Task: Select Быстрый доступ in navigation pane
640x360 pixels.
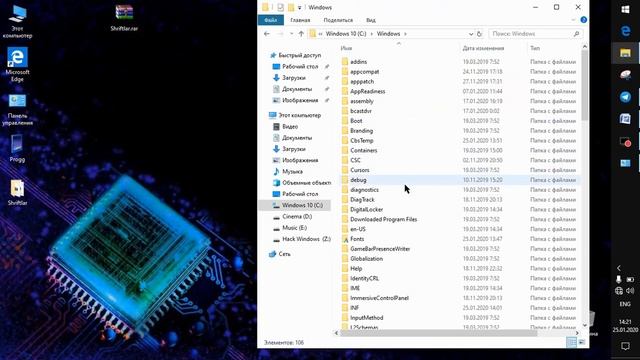Action: (x=299, y=55)
